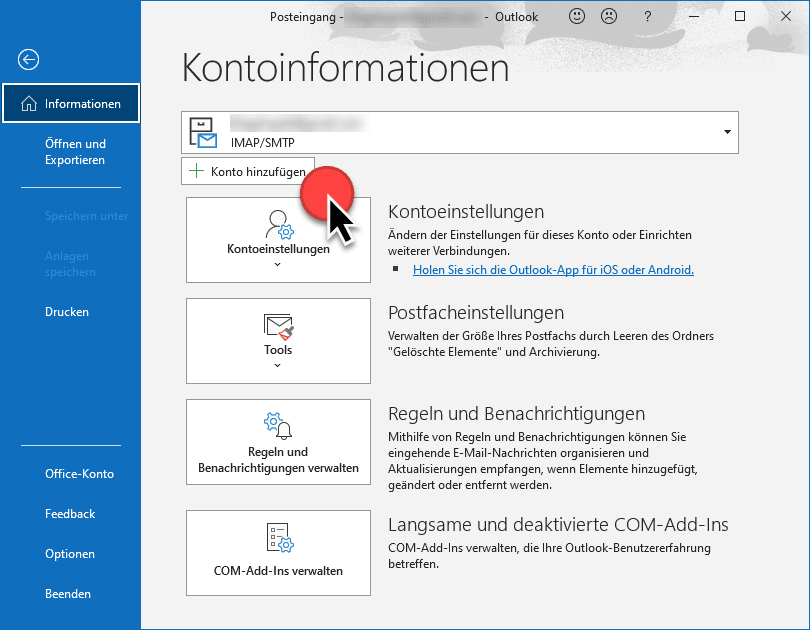
Task: Open Regeln und Benachrichtigungen verwalten
Action: point(278,442)
